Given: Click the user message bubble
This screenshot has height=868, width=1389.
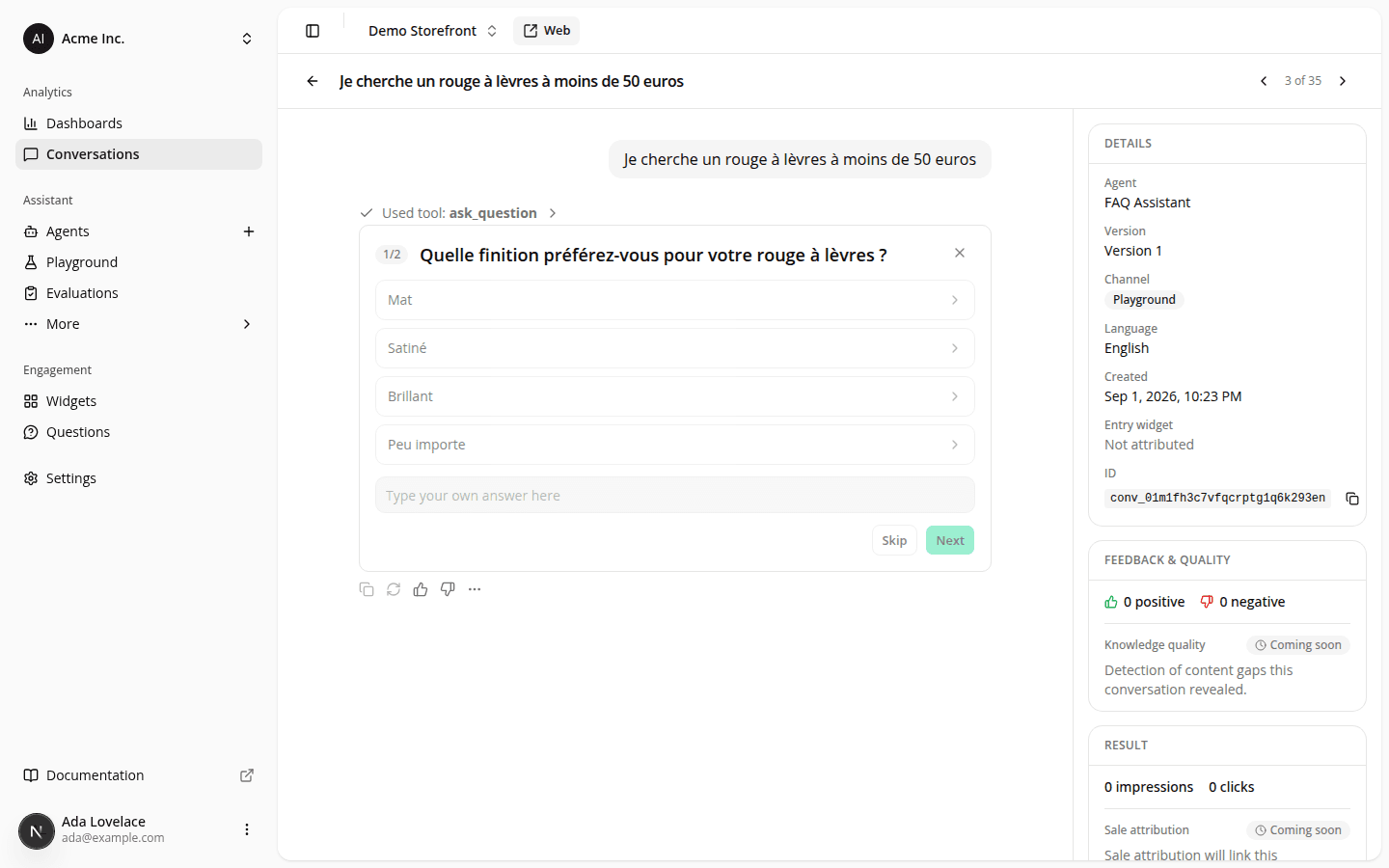Looking at the screenshot, I should coord(800,159).
